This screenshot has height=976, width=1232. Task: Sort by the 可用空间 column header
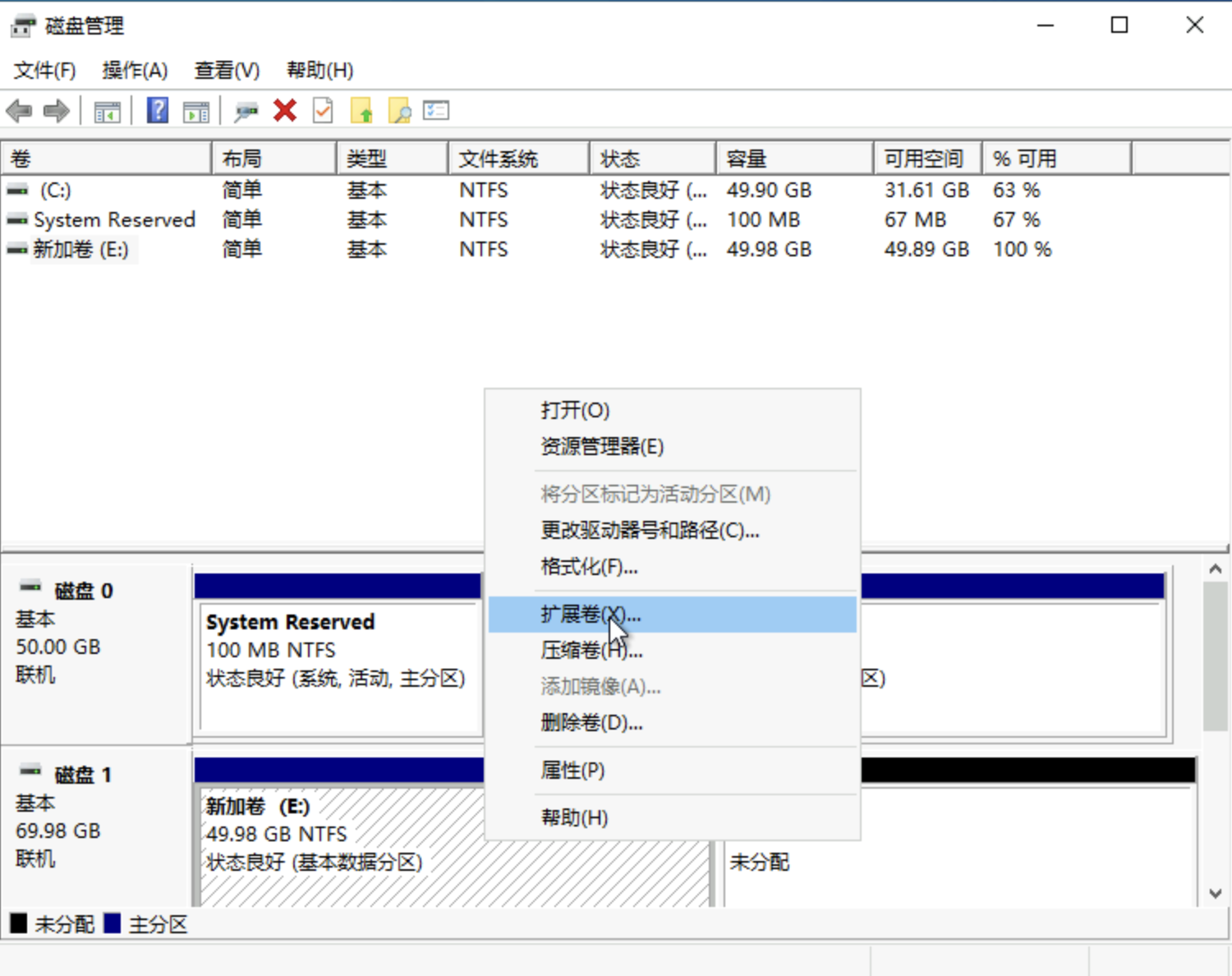pos(928,159)
